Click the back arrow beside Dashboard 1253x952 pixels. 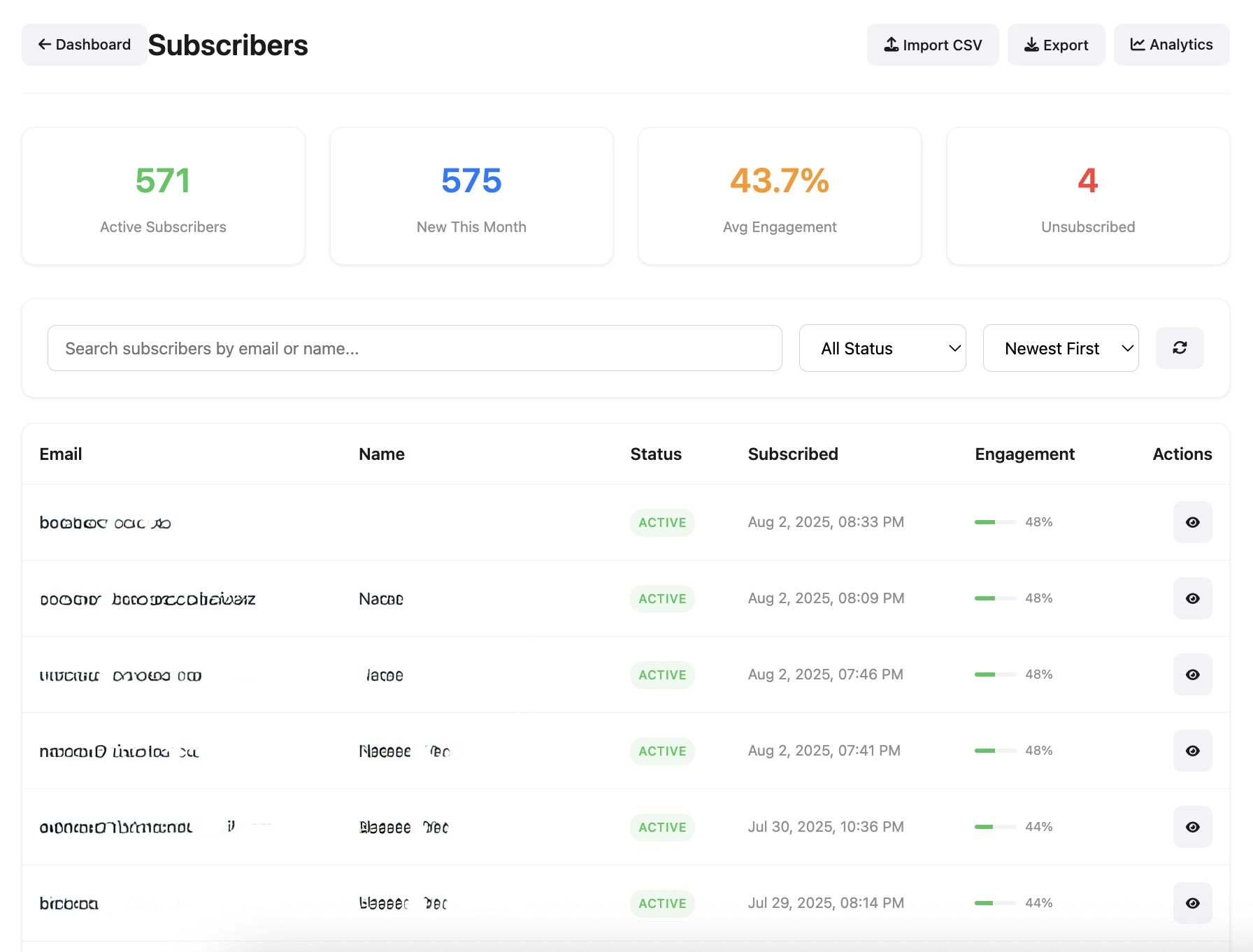(44, 44)
